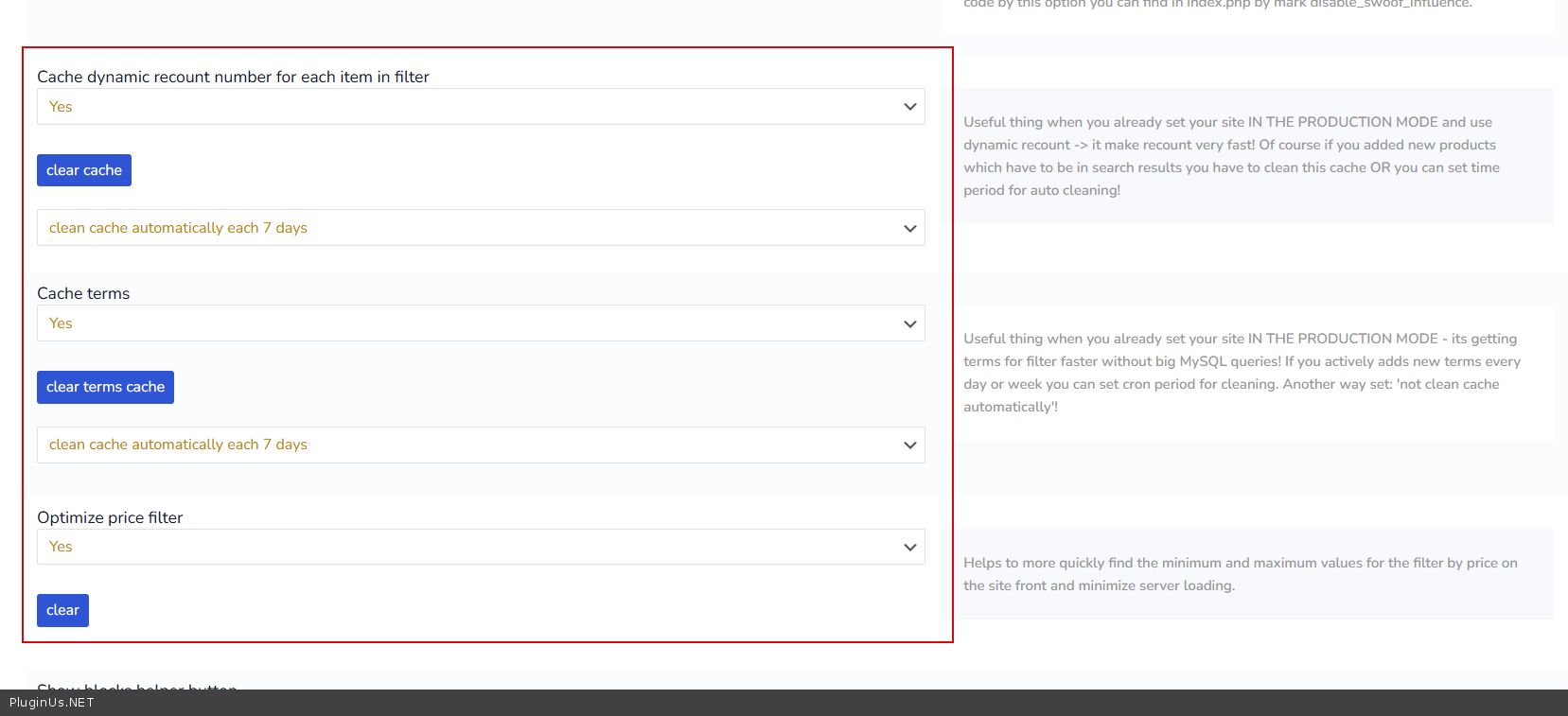Open auto-clean period dropdown below 'clear cache' button
The image size is (1568, 716).
pyautogui.click(x=481, y=228)
